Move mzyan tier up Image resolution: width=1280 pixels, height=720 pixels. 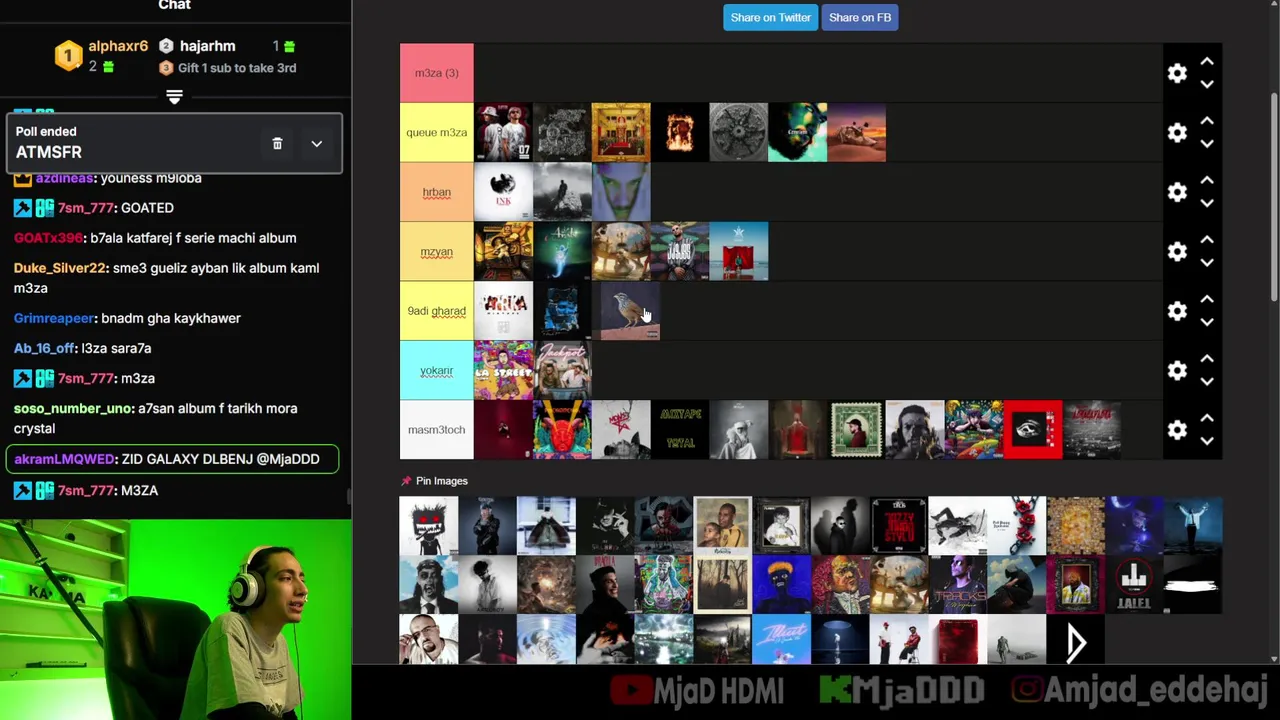tap(1207, 240)
